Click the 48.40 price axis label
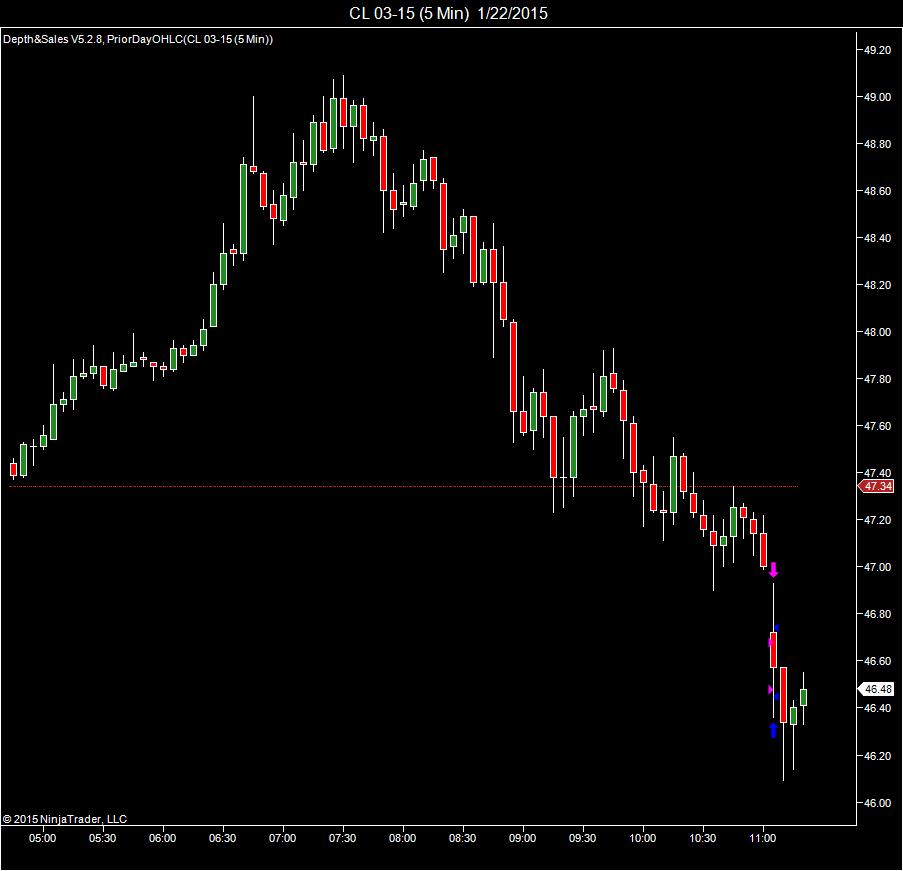 (x=877, y=238)
